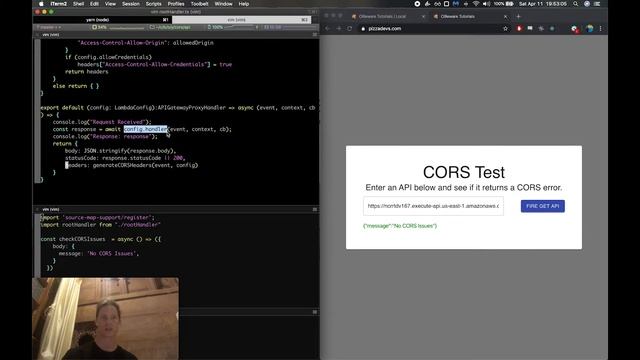Open the Help menu

(x=244, y=4)
